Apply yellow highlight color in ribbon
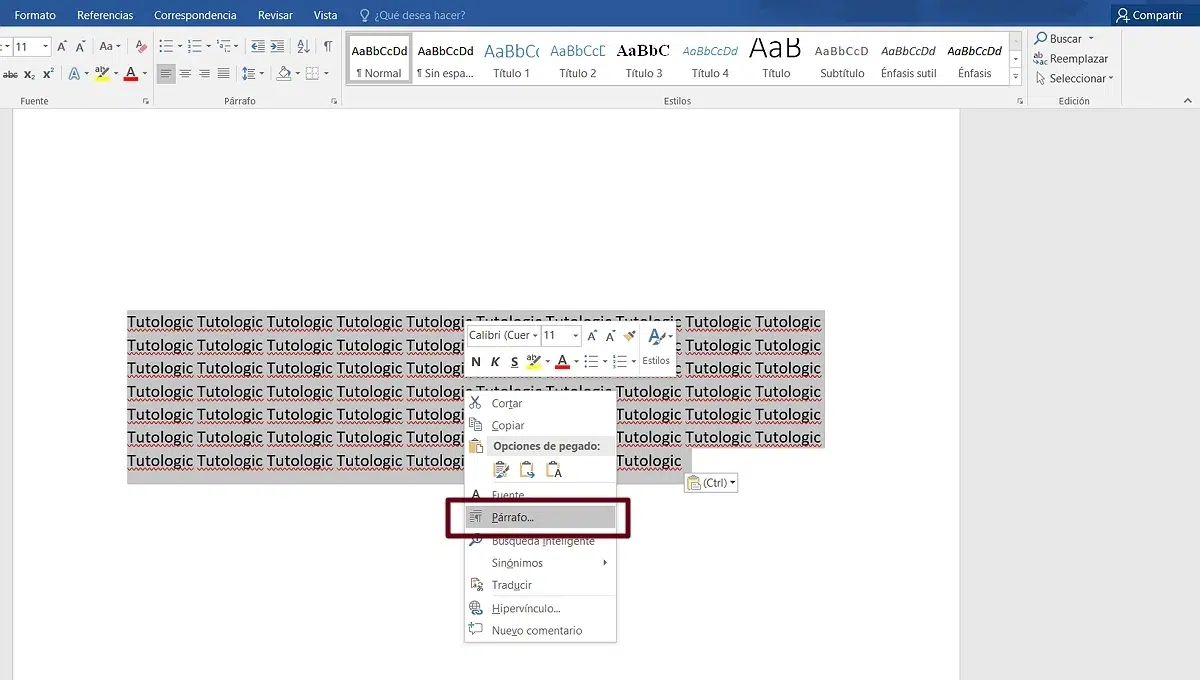1200x680 pixels. (101, 74)
